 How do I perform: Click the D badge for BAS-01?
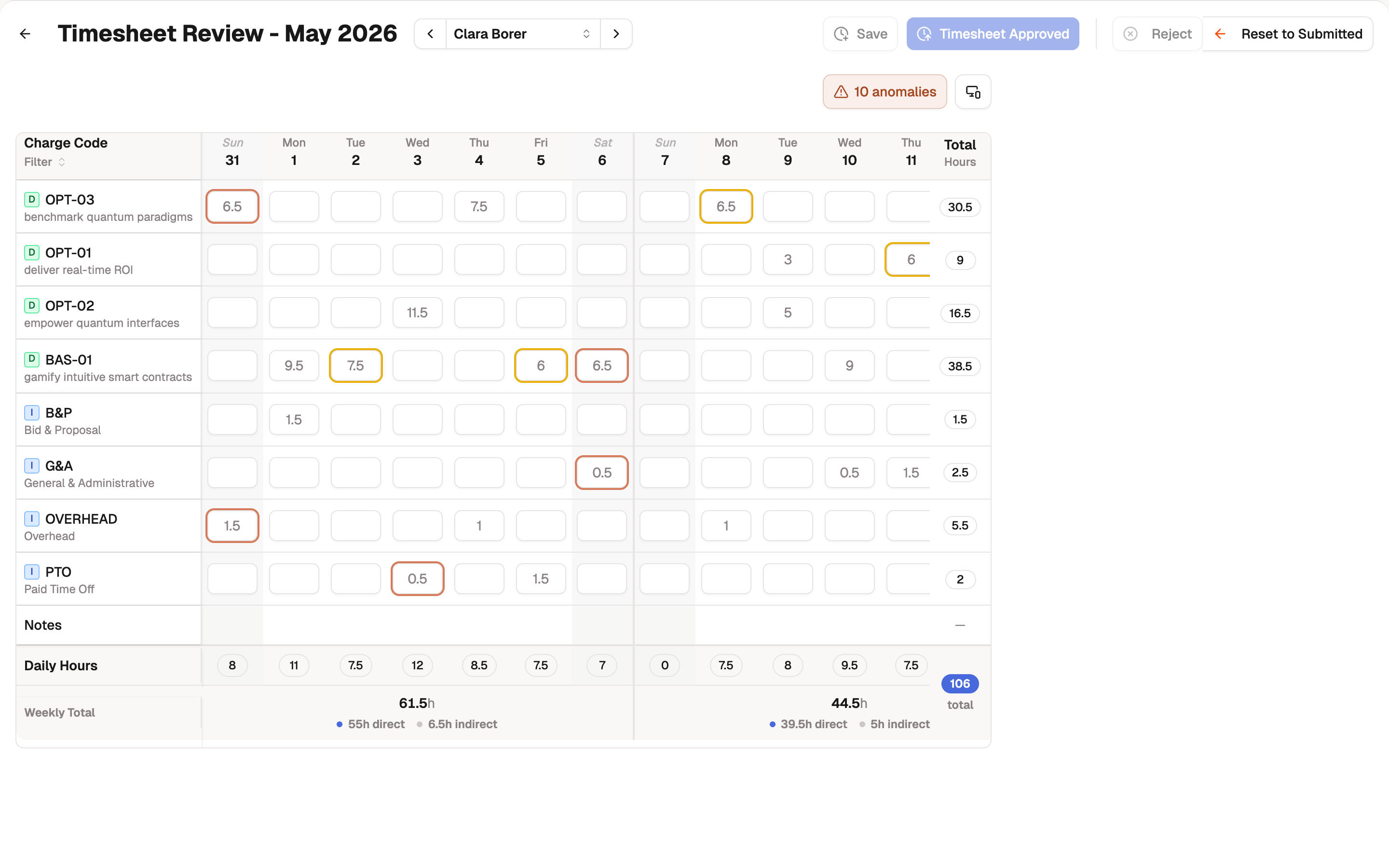[x=31, y=359]
